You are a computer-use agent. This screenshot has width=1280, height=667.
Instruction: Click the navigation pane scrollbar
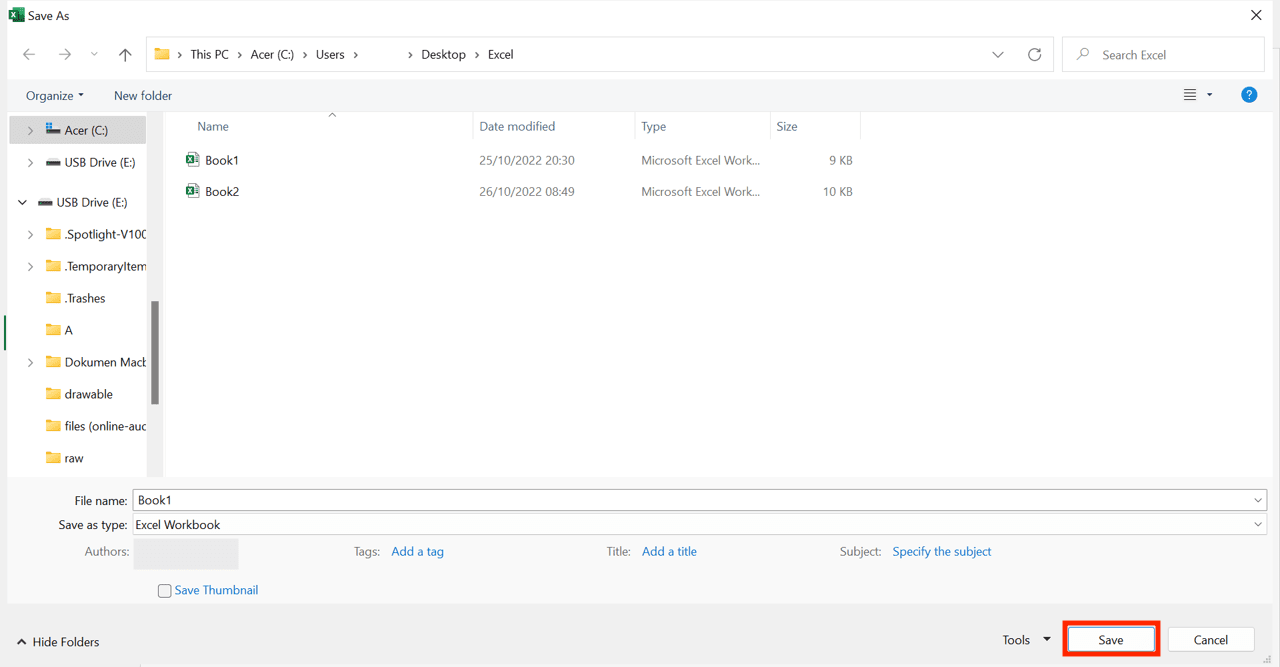(155, 352)
